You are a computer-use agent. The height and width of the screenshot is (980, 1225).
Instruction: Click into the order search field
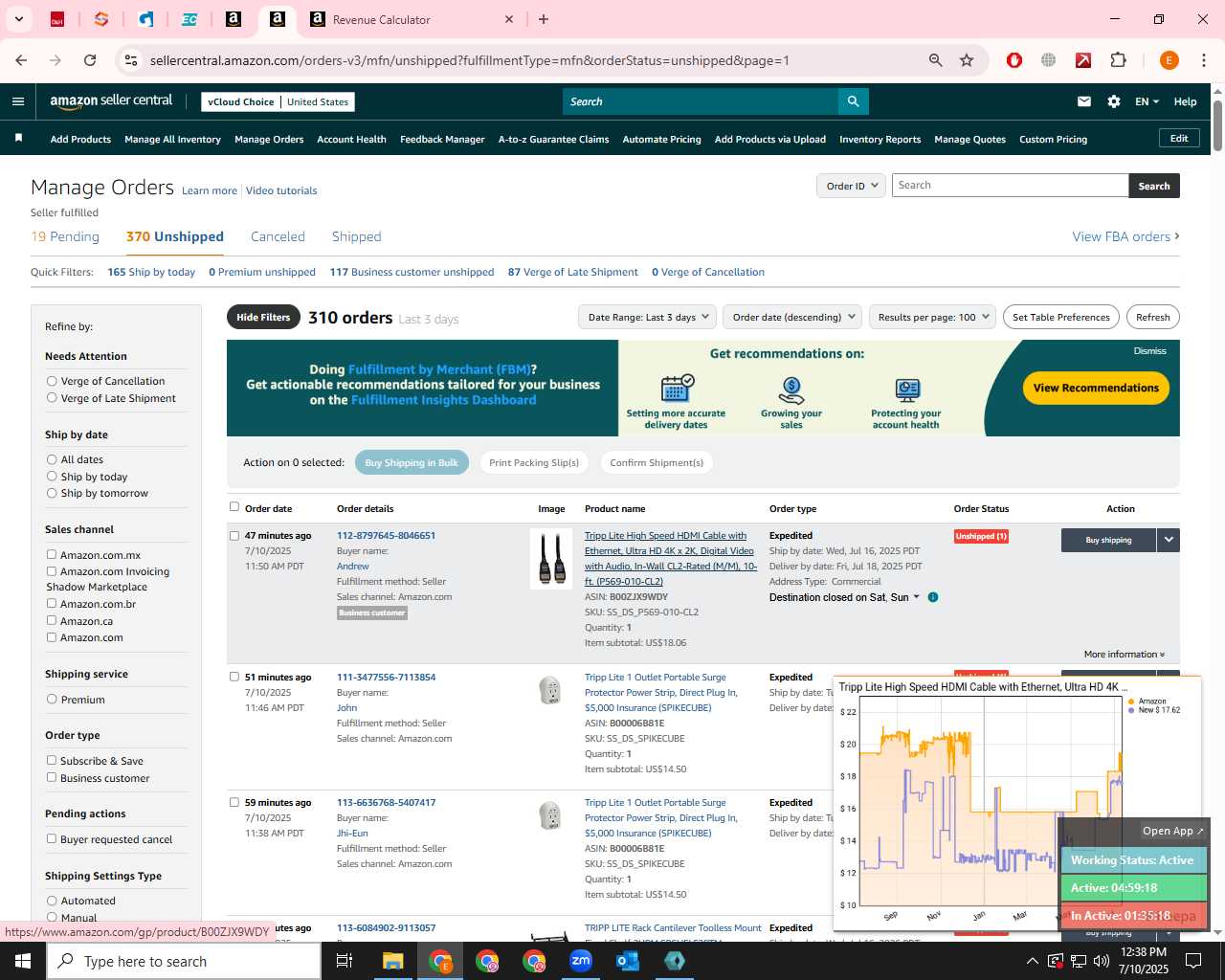1010,186
